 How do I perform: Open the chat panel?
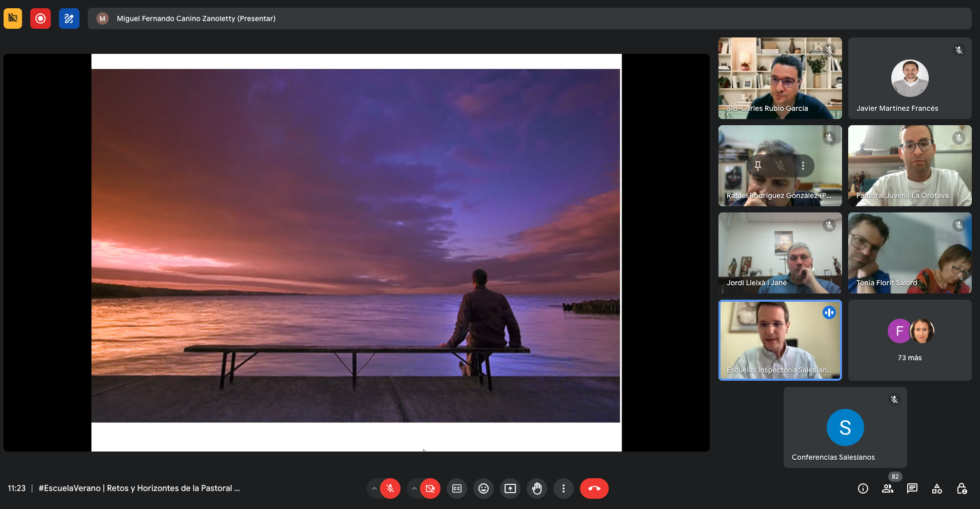coord(912,488)
